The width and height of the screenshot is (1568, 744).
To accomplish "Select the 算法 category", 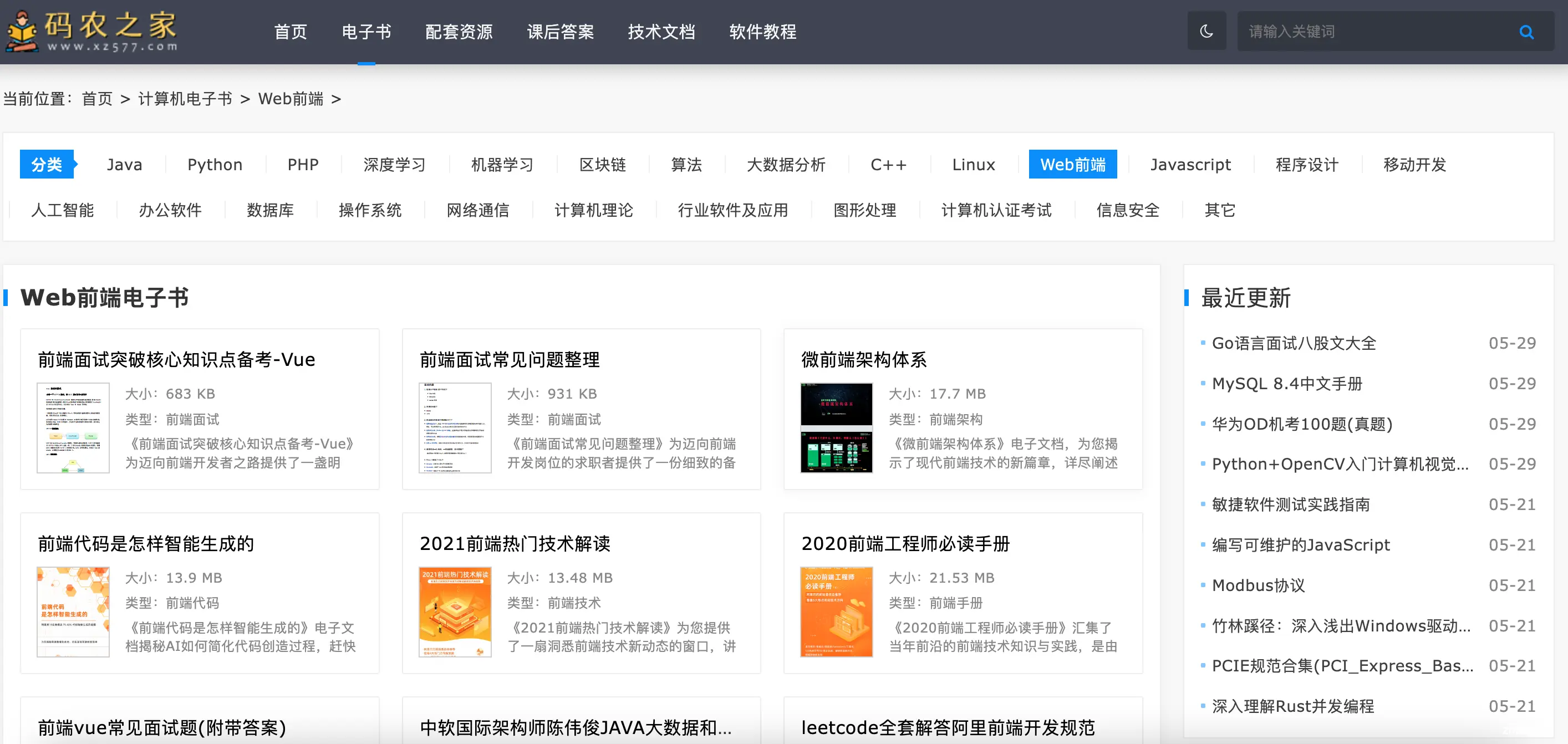I will 686,165.
